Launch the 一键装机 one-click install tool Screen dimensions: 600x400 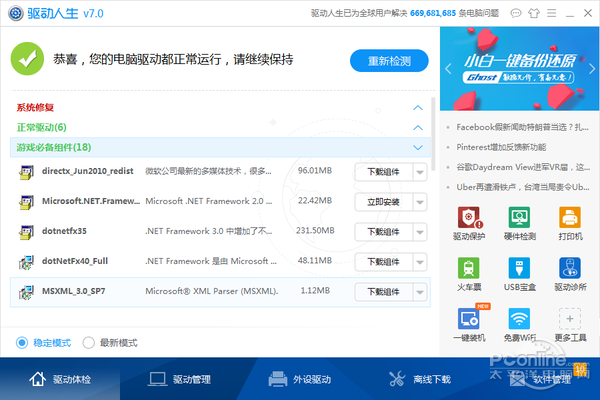point(469,325)
